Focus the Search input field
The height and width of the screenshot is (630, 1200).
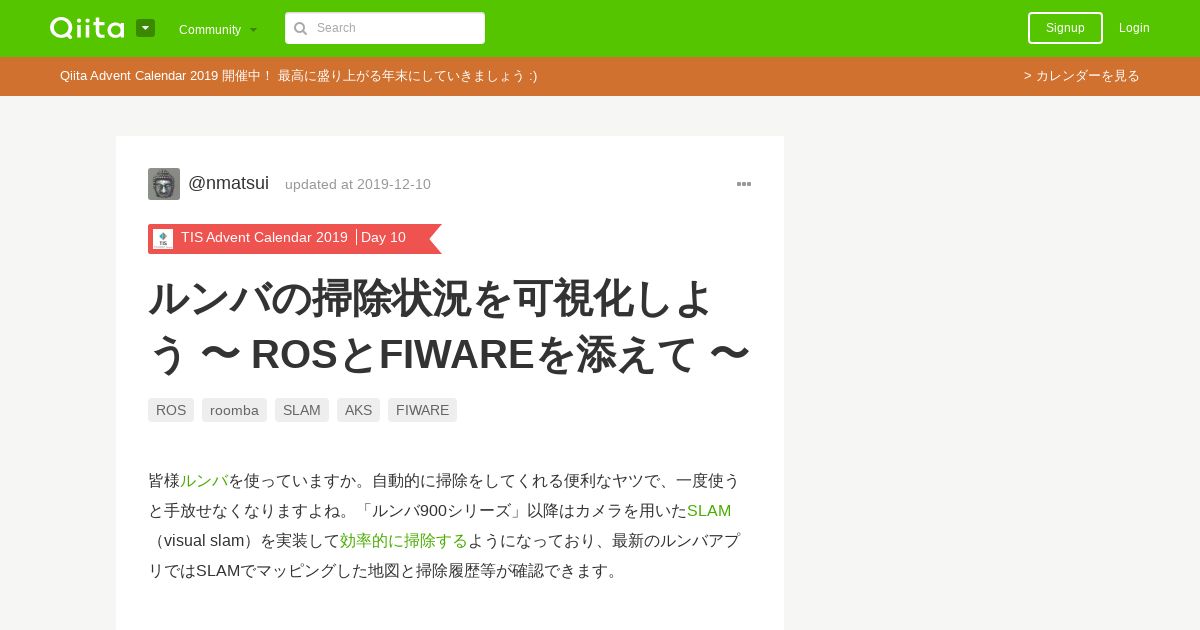click(x=385, y=28)
